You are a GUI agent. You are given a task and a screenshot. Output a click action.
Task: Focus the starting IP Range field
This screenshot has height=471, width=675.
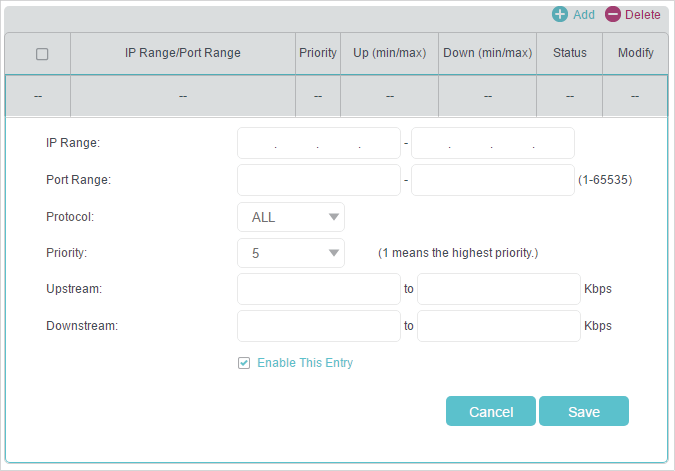pos(319,143)
